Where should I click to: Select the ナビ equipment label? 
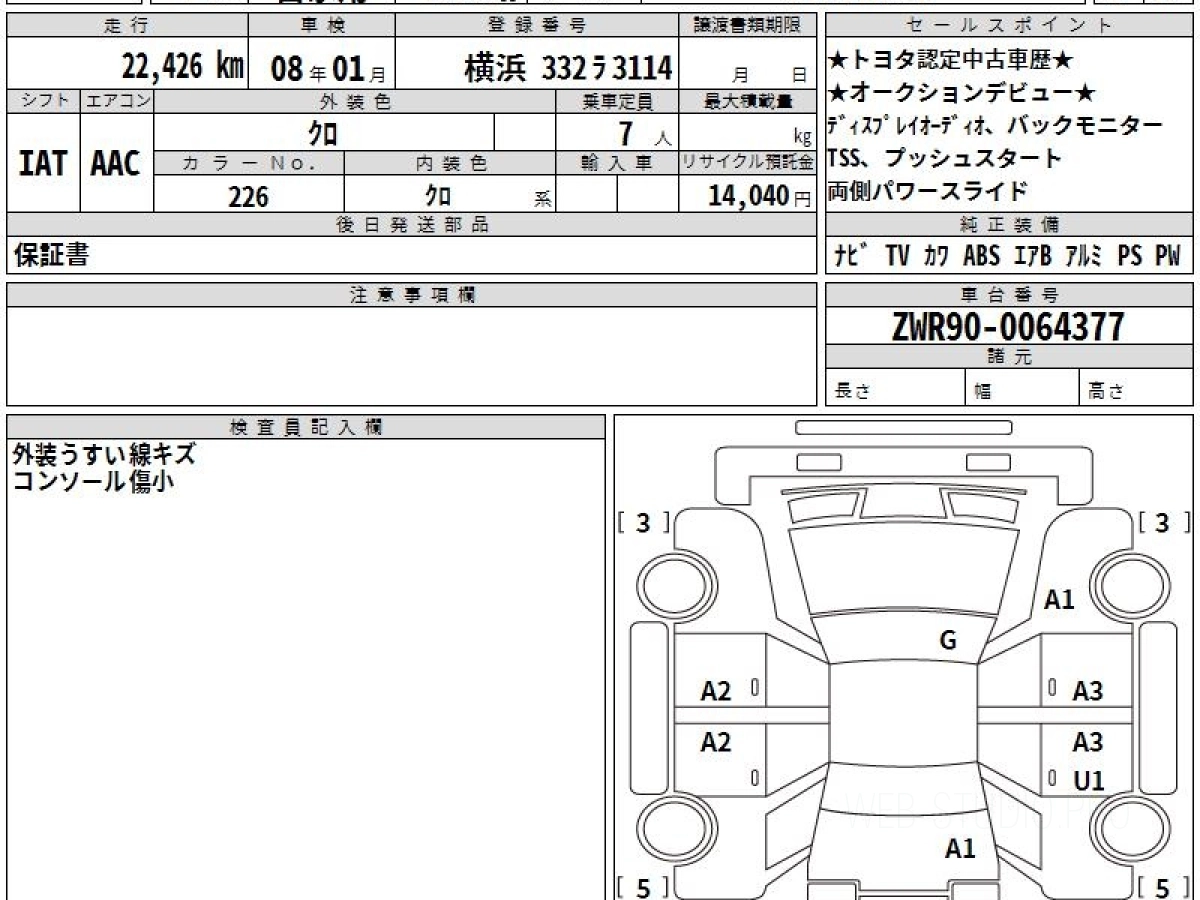[x=850, y=256]
